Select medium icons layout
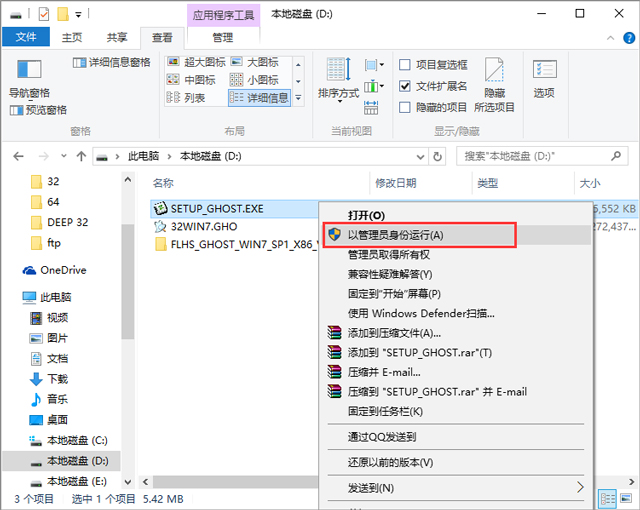 [x=191, y=80]
